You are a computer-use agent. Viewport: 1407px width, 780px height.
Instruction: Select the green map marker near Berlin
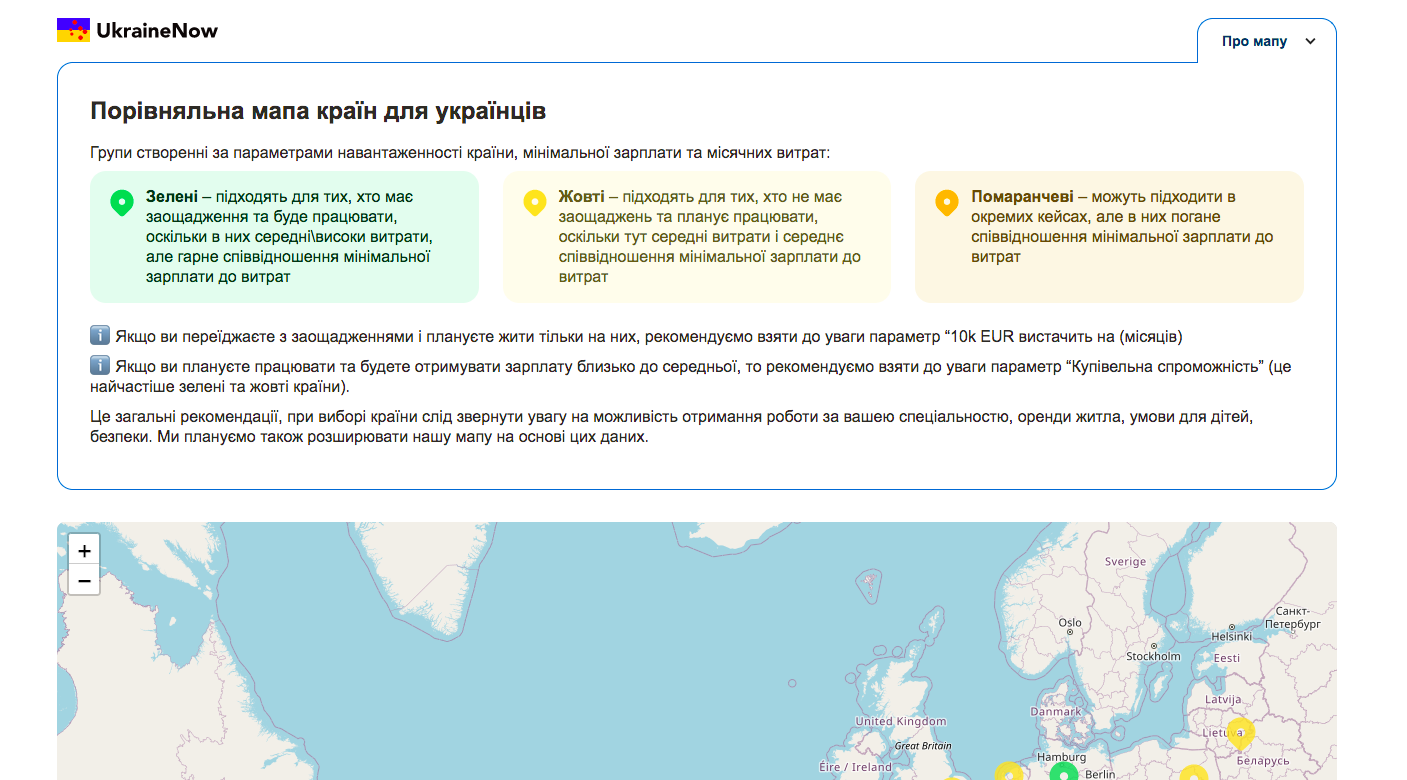click(1063, 772)
